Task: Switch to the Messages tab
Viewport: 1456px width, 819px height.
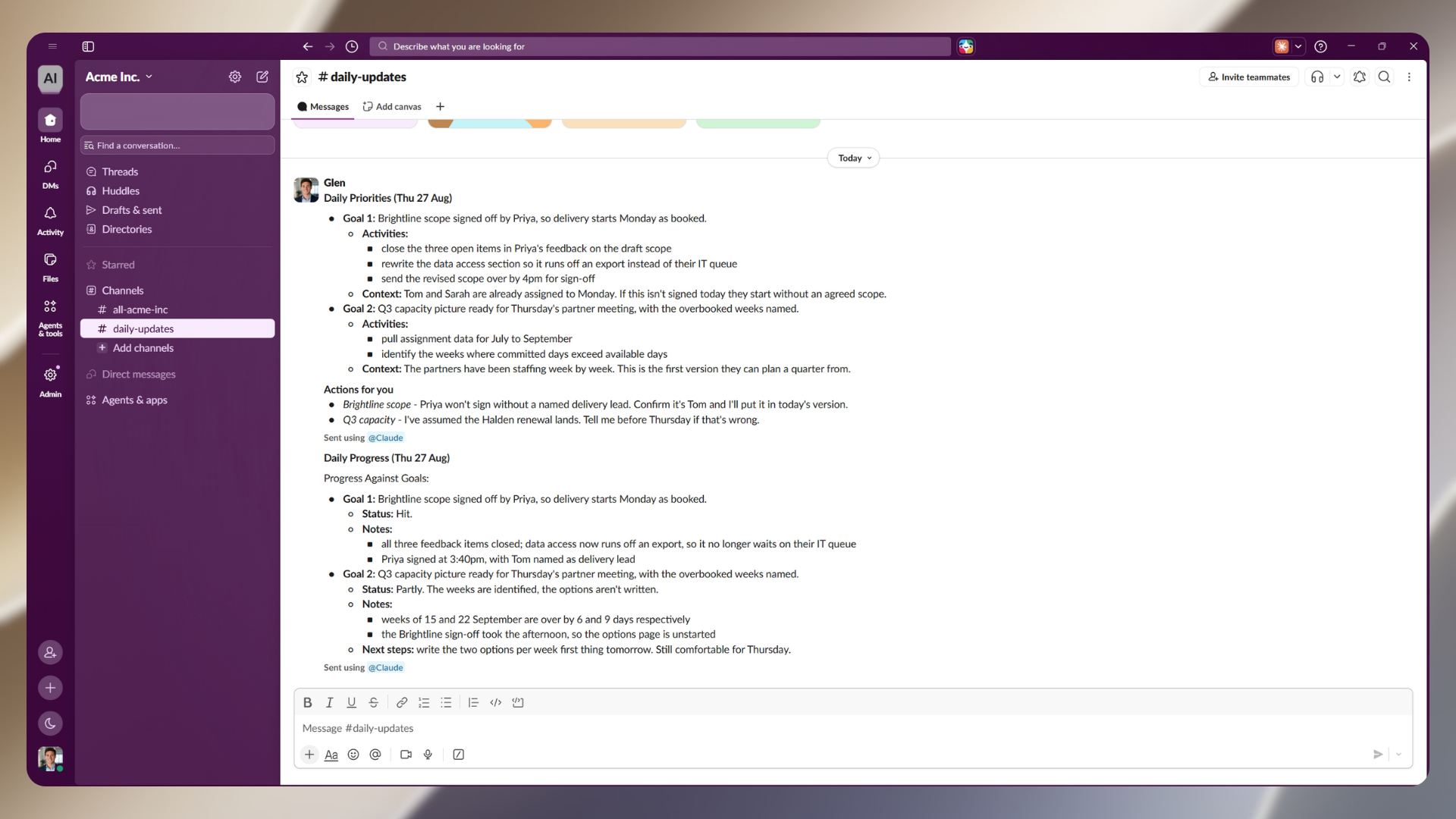Action: [x=323, y=107]
